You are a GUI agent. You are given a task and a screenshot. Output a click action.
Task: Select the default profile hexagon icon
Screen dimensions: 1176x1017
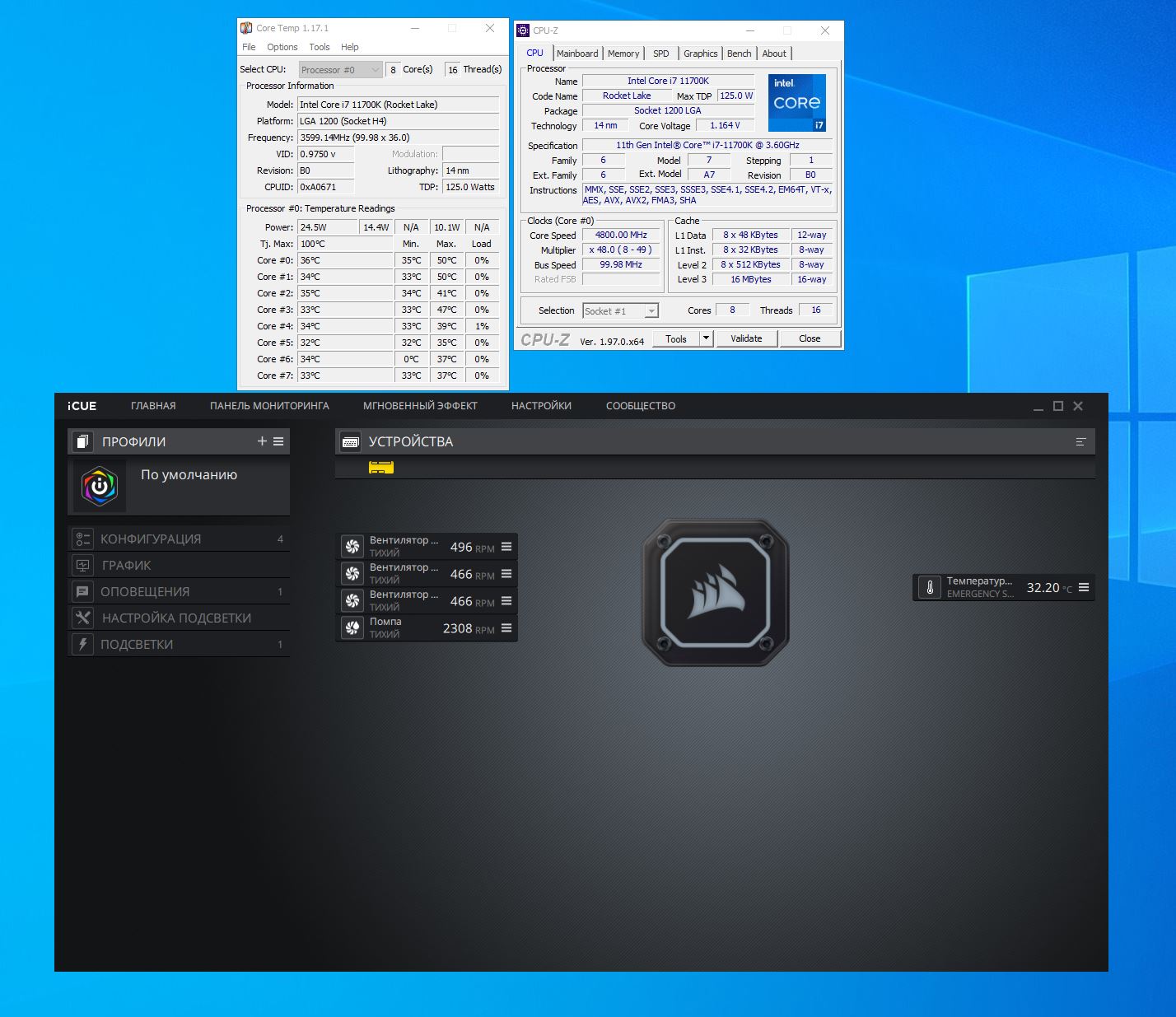[100, 487]
